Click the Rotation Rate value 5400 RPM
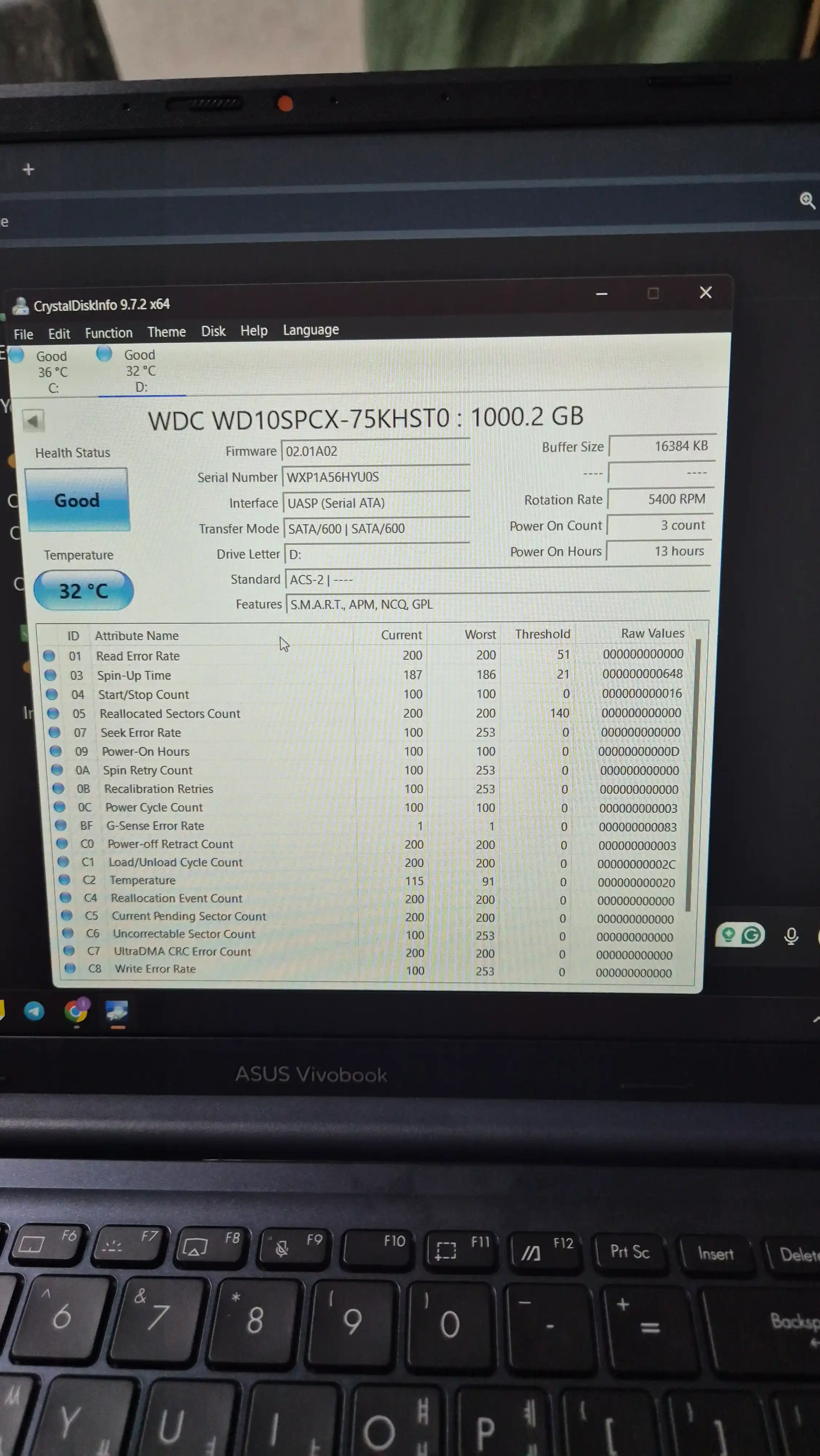This screenshot has width=820, height=1456. point(661,499)
